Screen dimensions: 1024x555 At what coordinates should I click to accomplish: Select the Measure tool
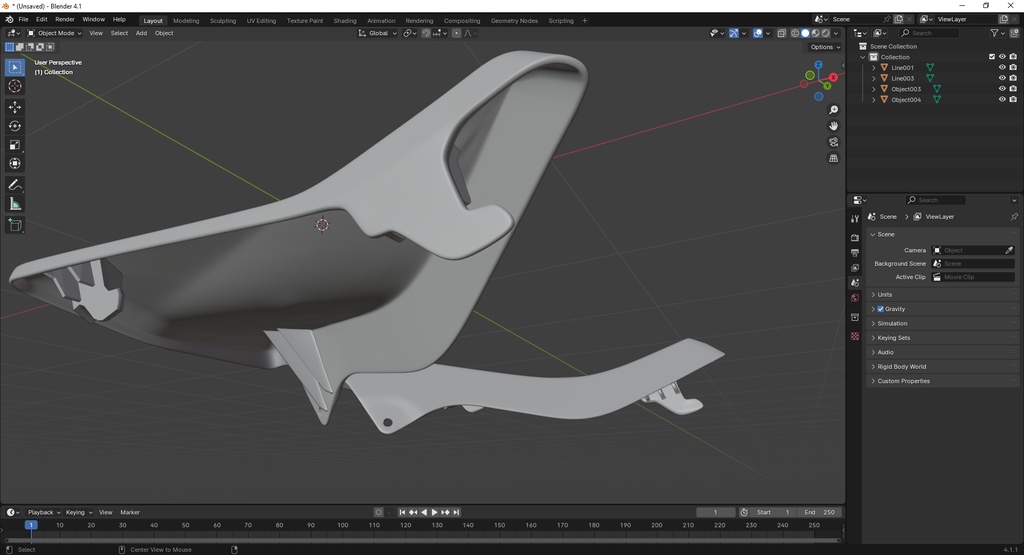point(15,204)
